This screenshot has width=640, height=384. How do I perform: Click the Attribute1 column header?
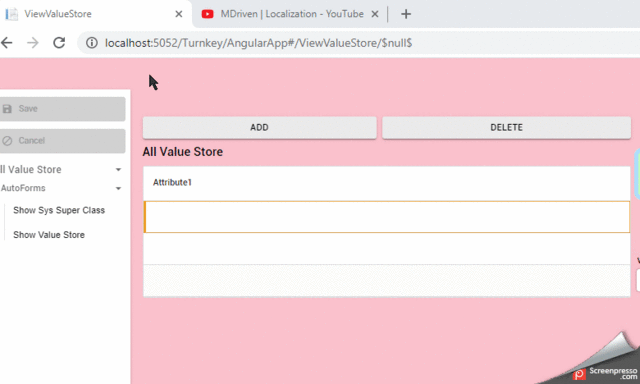(172, 182)
